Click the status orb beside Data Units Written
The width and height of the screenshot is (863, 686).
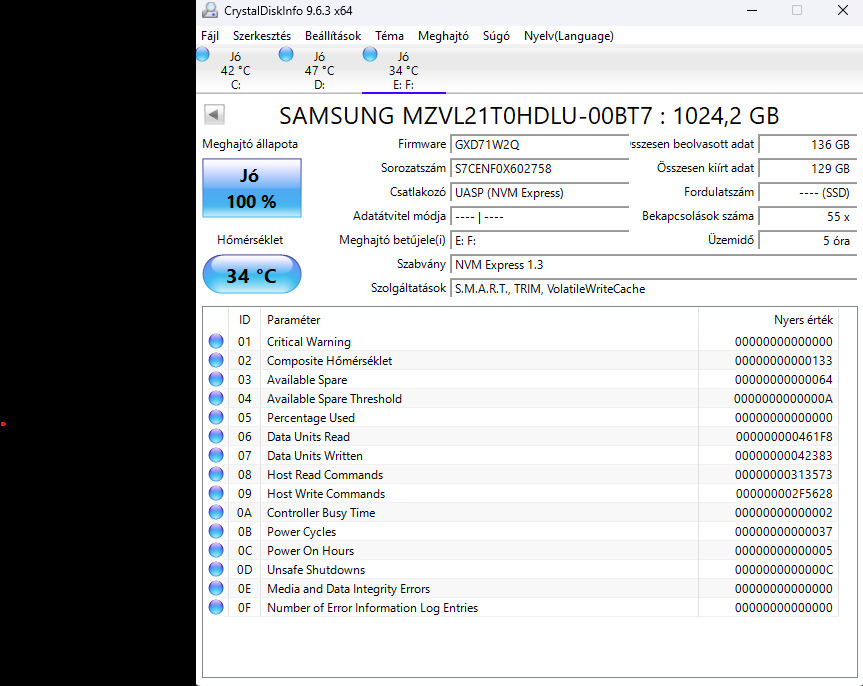(x=216, y=455)
